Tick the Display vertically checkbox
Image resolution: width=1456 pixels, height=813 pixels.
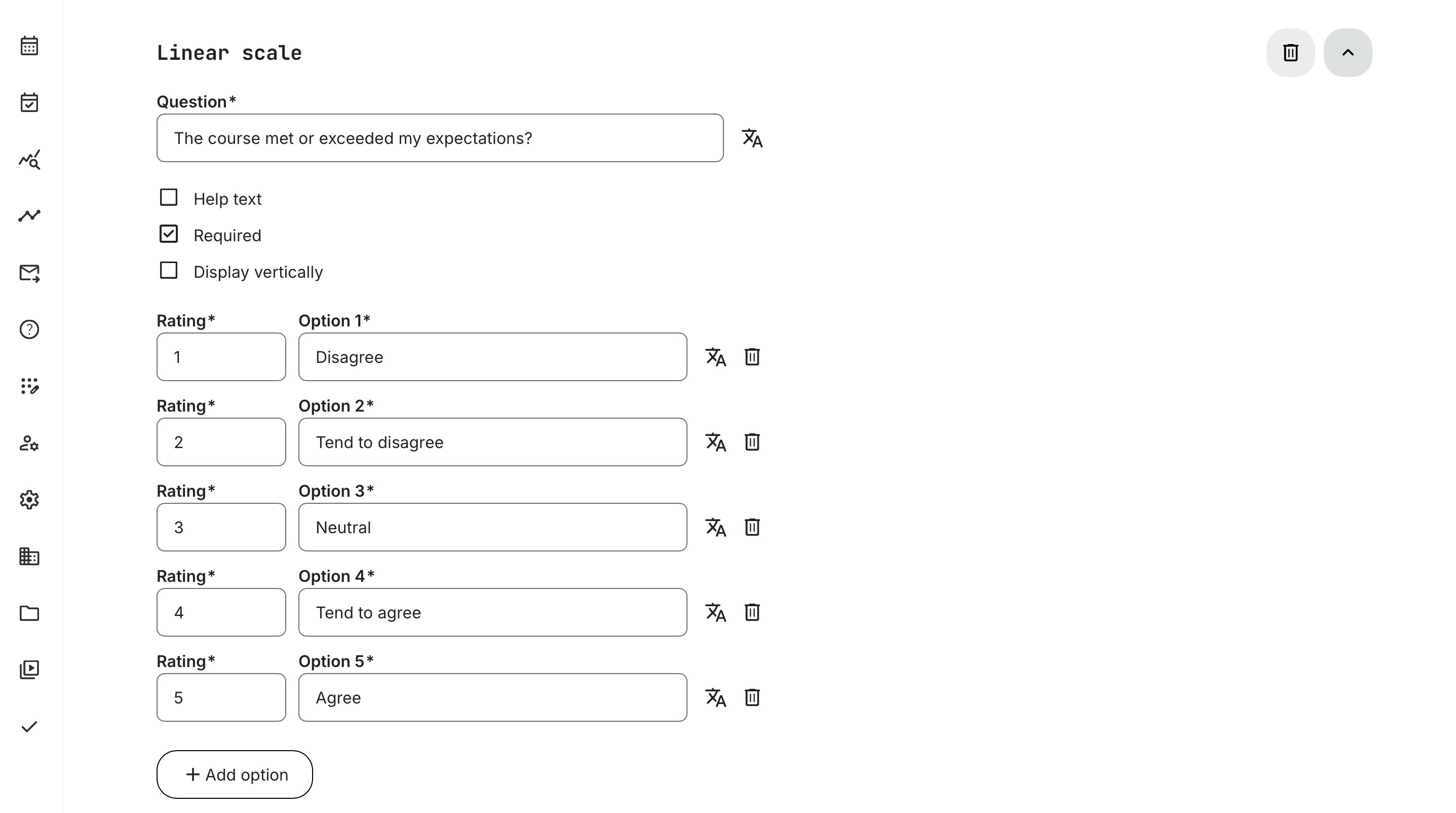pos(168,271)
